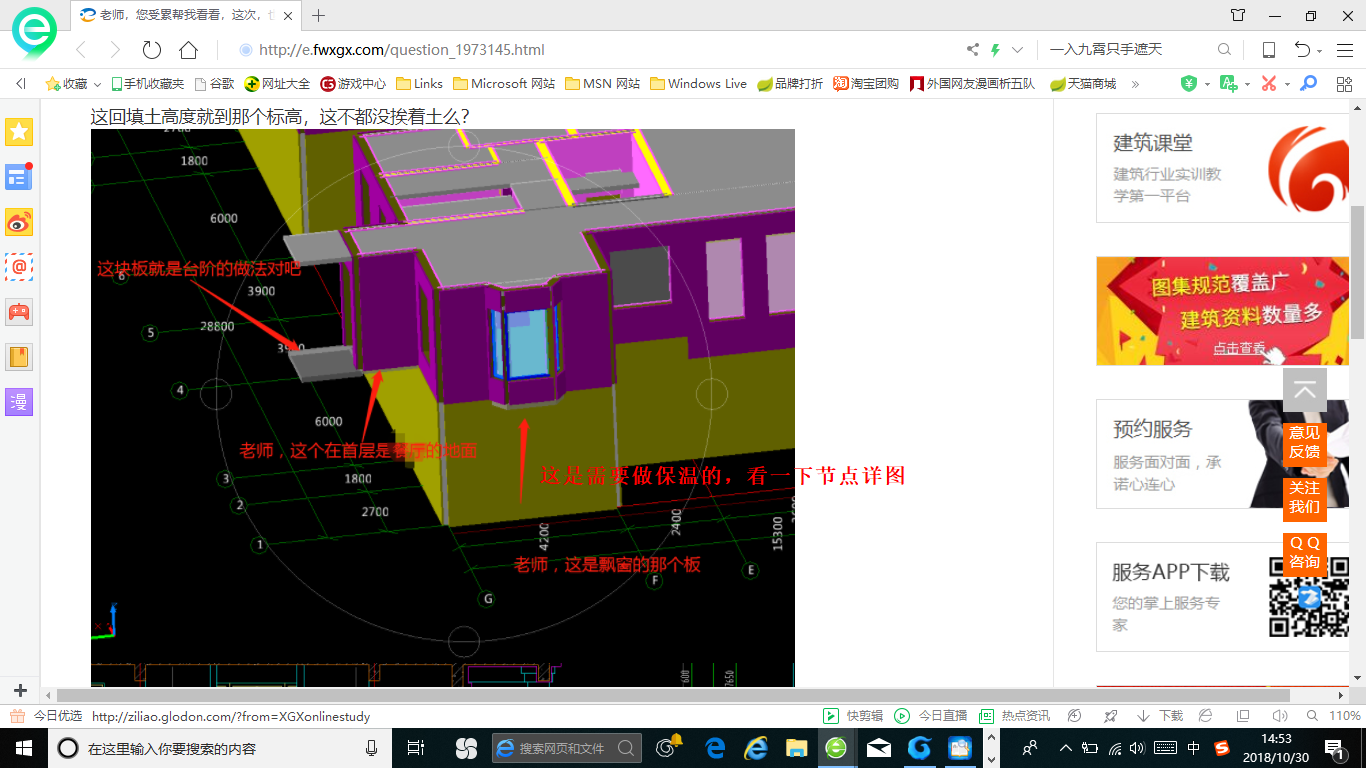Open the 天猫商城 bookmark
Screen dimensions: 1366x768
[1083, 84]
